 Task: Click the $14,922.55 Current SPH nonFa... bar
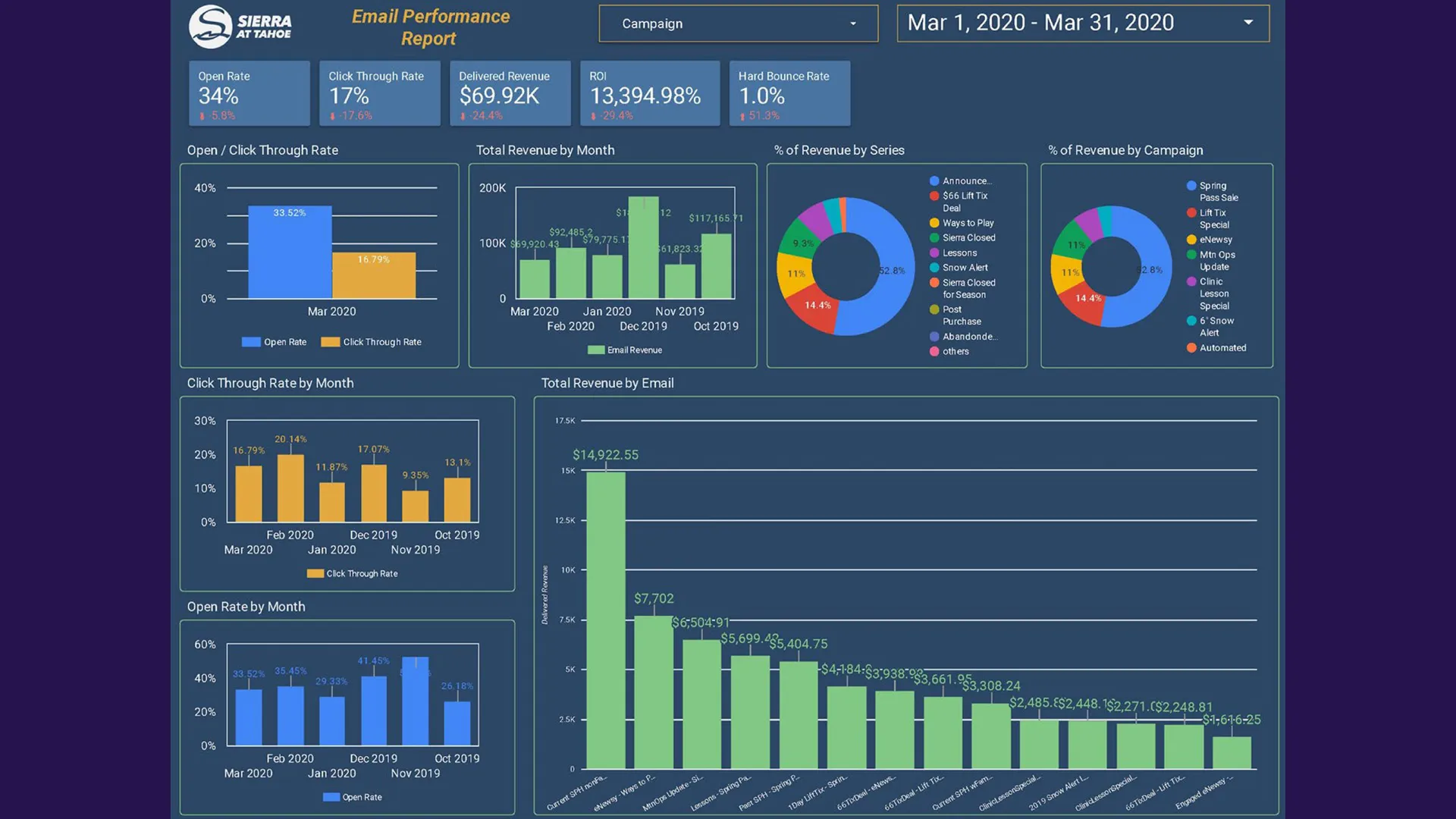click(x=606, y=620)
